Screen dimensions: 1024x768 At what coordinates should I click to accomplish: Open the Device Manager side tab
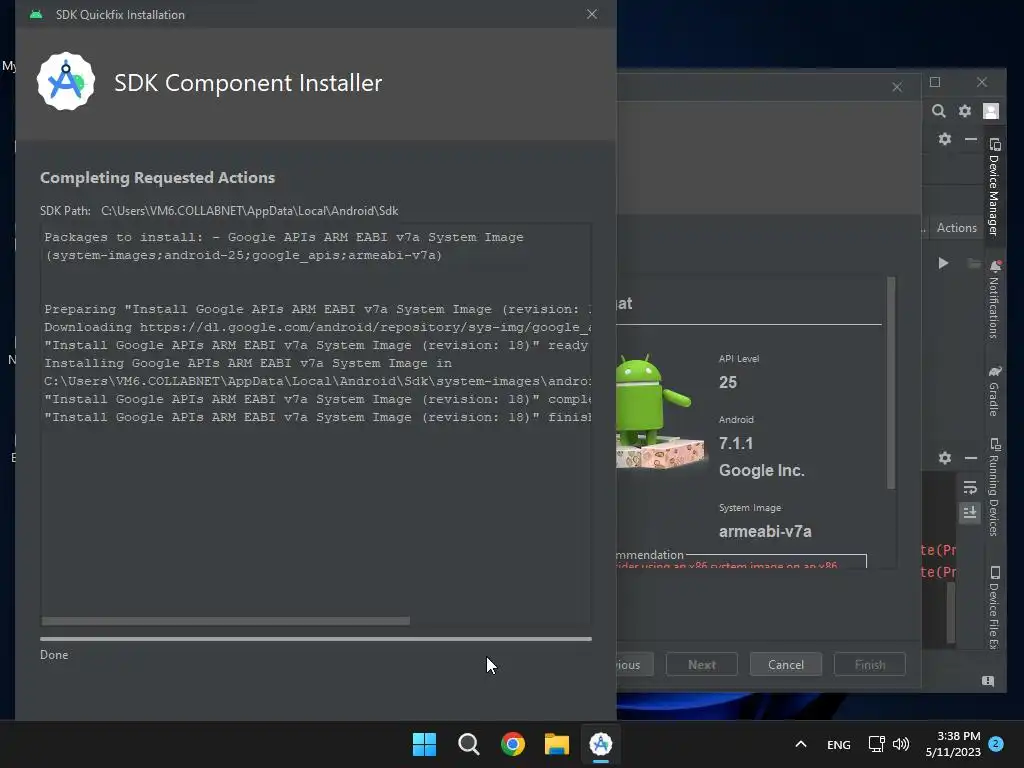[x=994, y=187]
